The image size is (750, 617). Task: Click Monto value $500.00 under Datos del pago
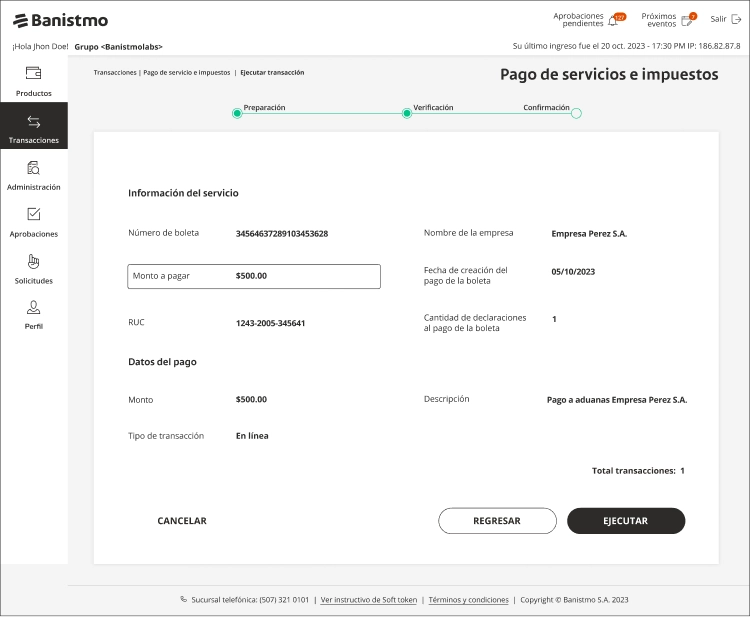(x=251, y=399)
